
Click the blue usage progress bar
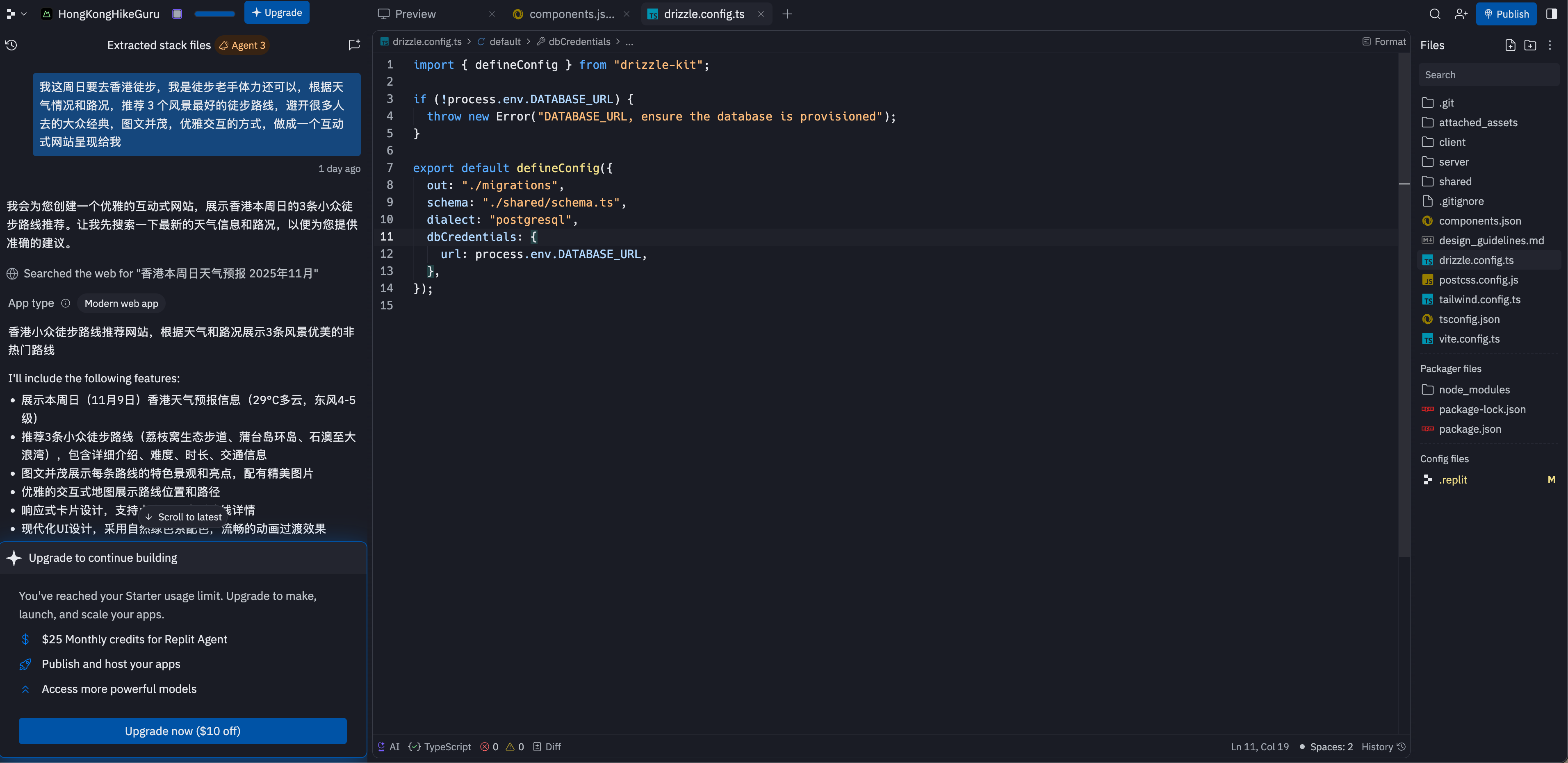coord(214,14)
